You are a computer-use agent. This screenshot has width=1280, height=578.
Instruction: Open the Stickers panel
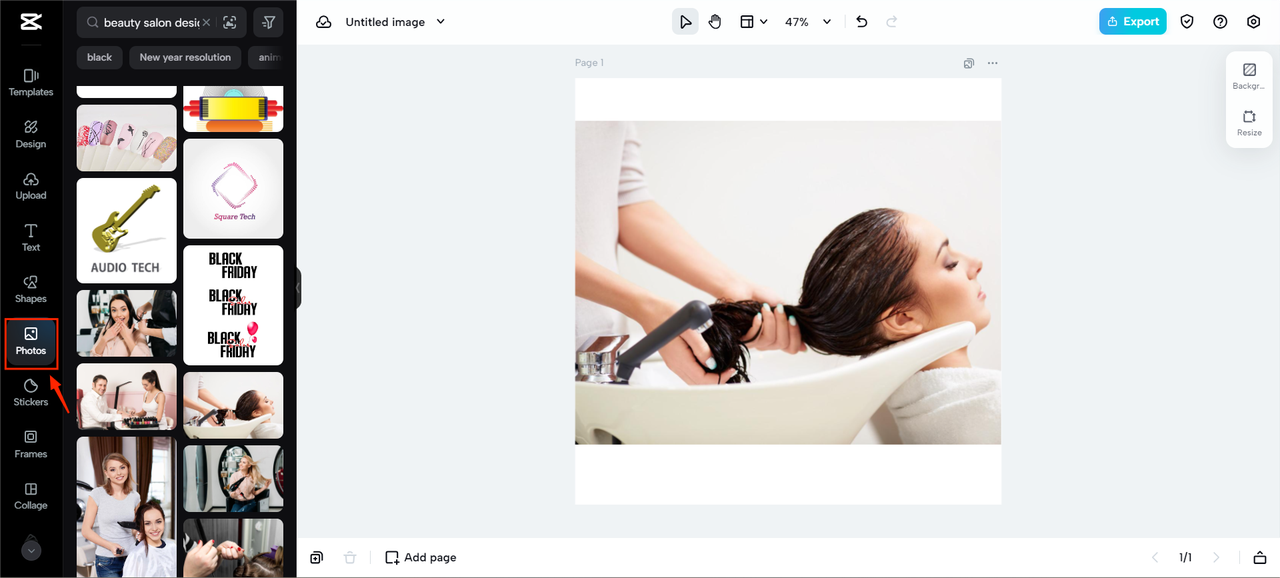[31, 392]
